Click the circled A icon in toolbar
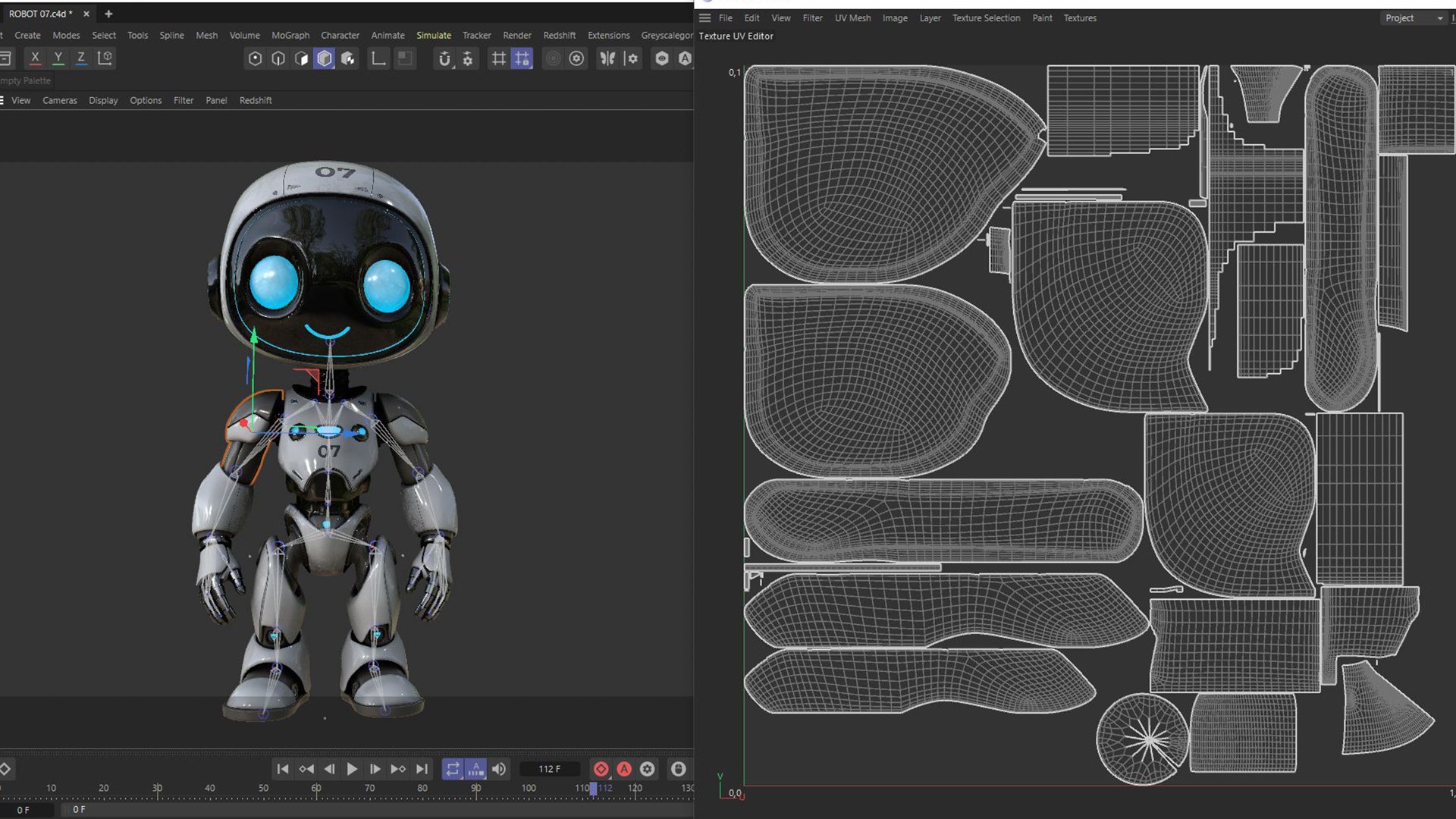 [x=685, y=58]
